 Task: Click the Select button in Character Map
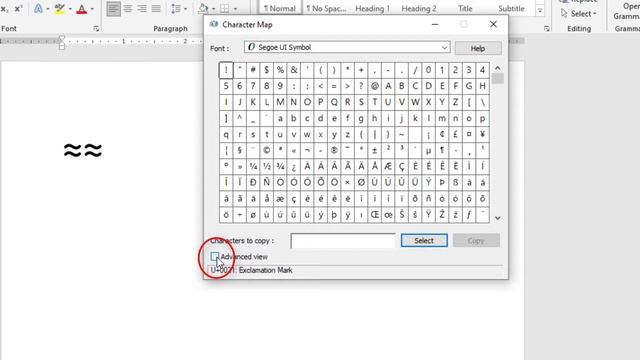424,240
